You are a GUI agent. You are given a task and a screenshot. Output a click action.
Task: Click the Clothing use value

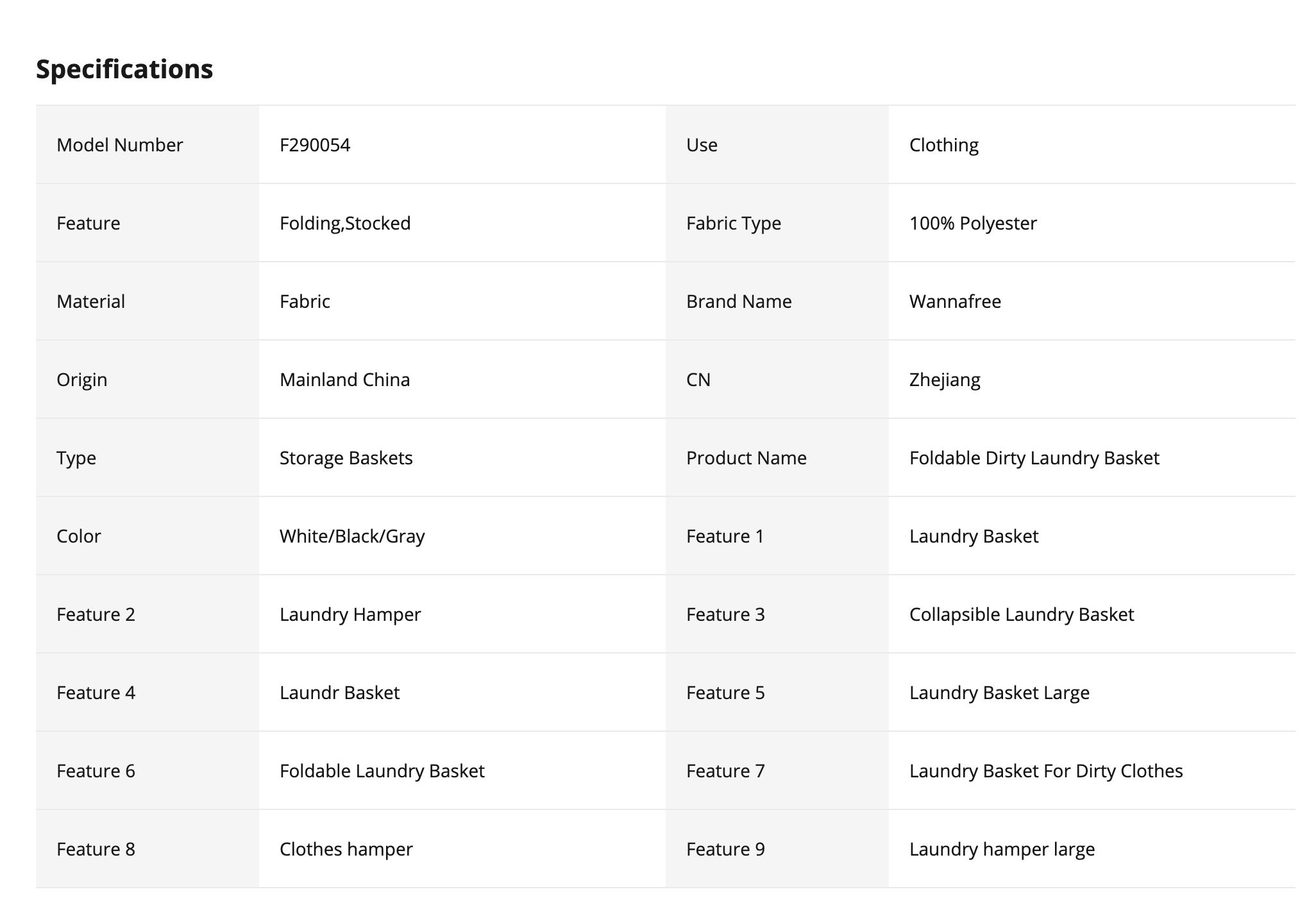pyautogui.click(x=943, y=145)
